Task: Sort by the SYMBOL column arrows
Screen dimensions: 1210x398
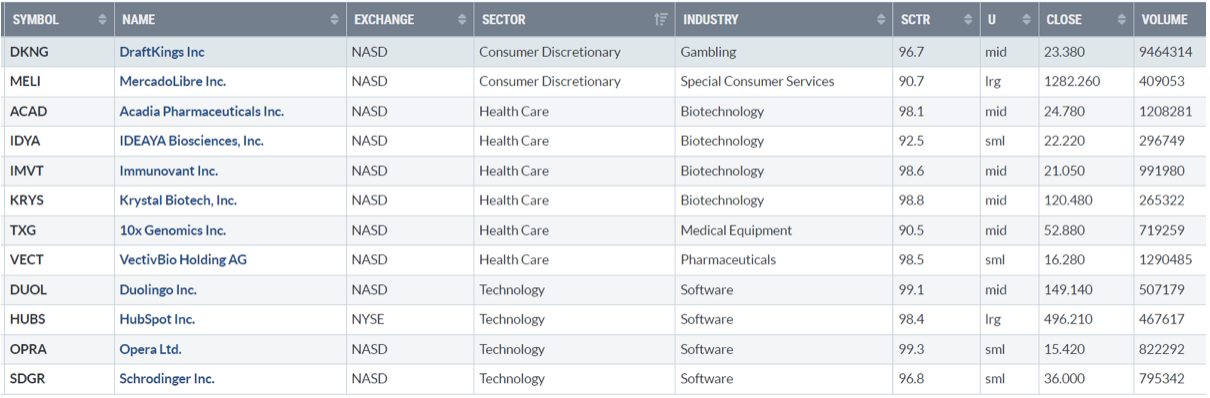Action: click(x=102, y=20)
